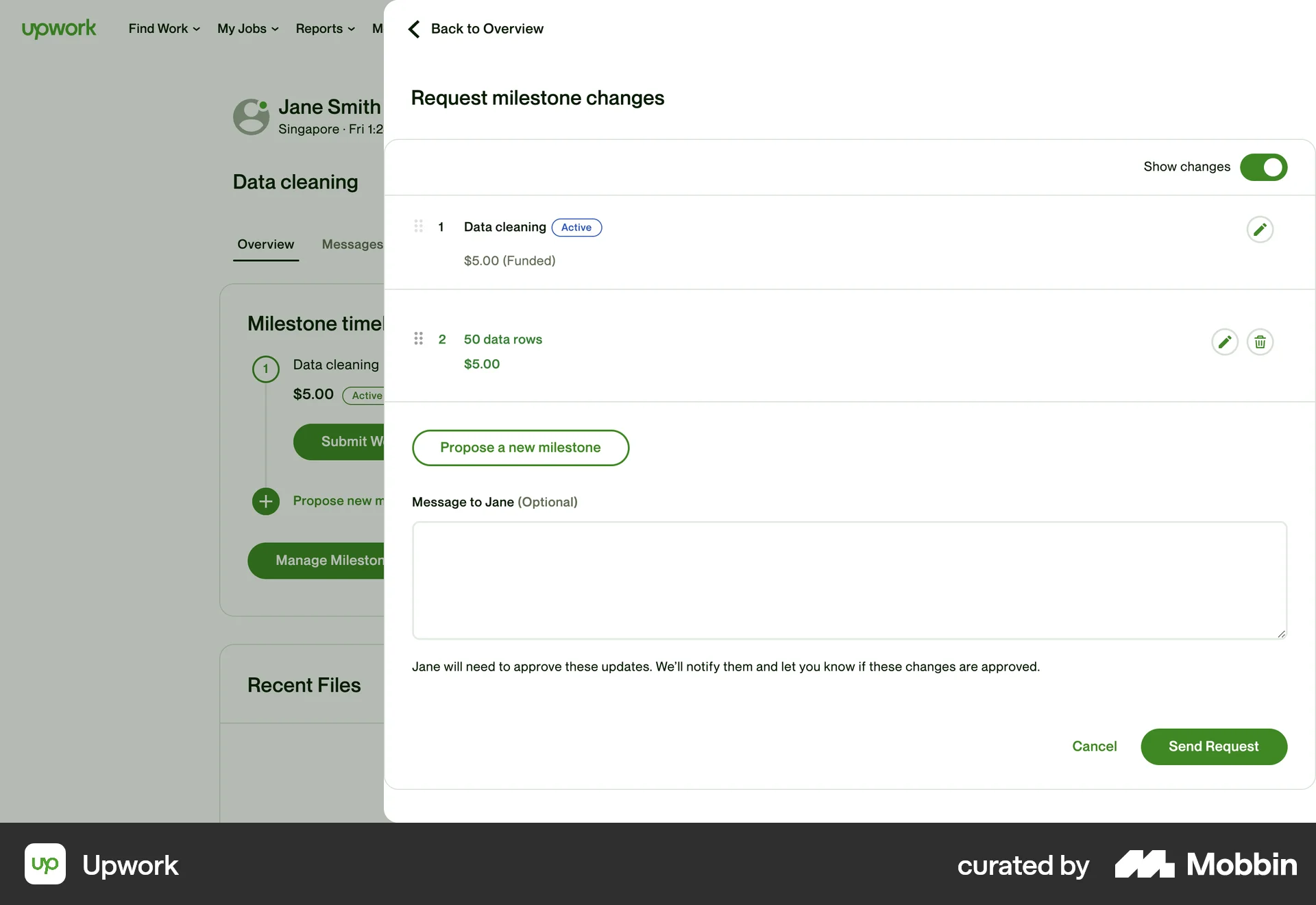
Task: Click inside the Message to Jane text area
Action: [849, 580]
